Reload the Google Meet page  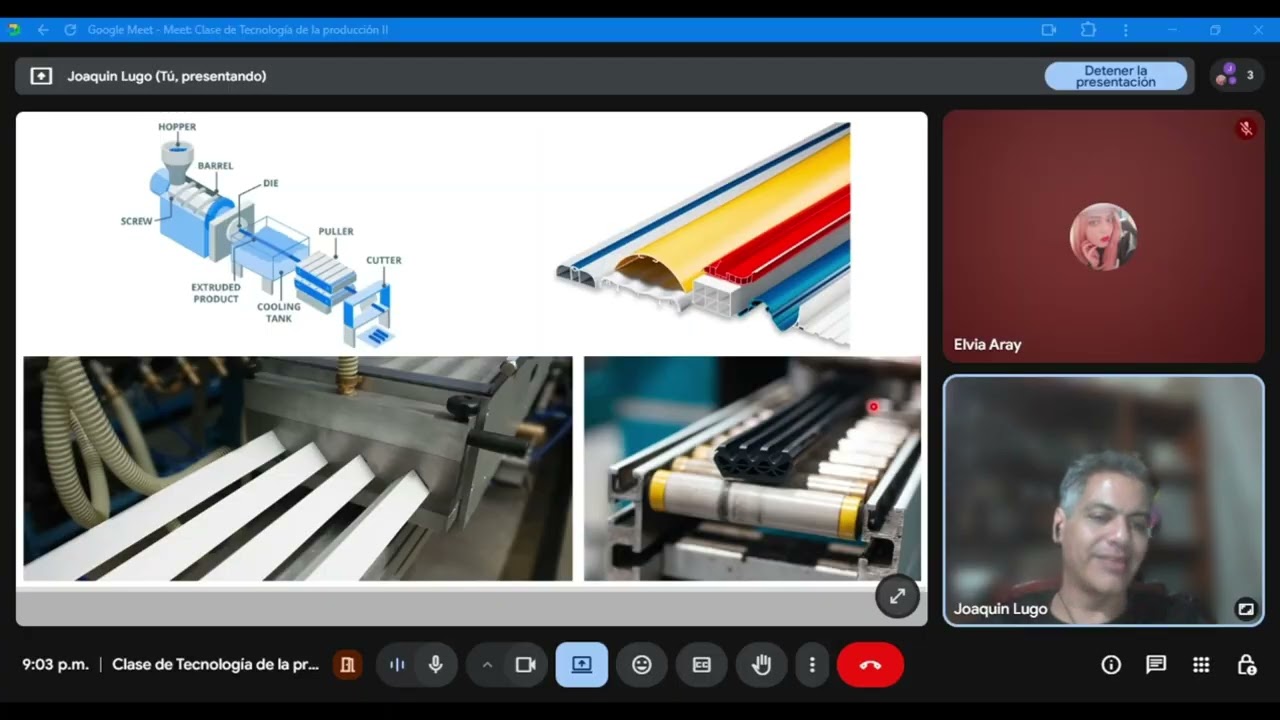[70, 30]
